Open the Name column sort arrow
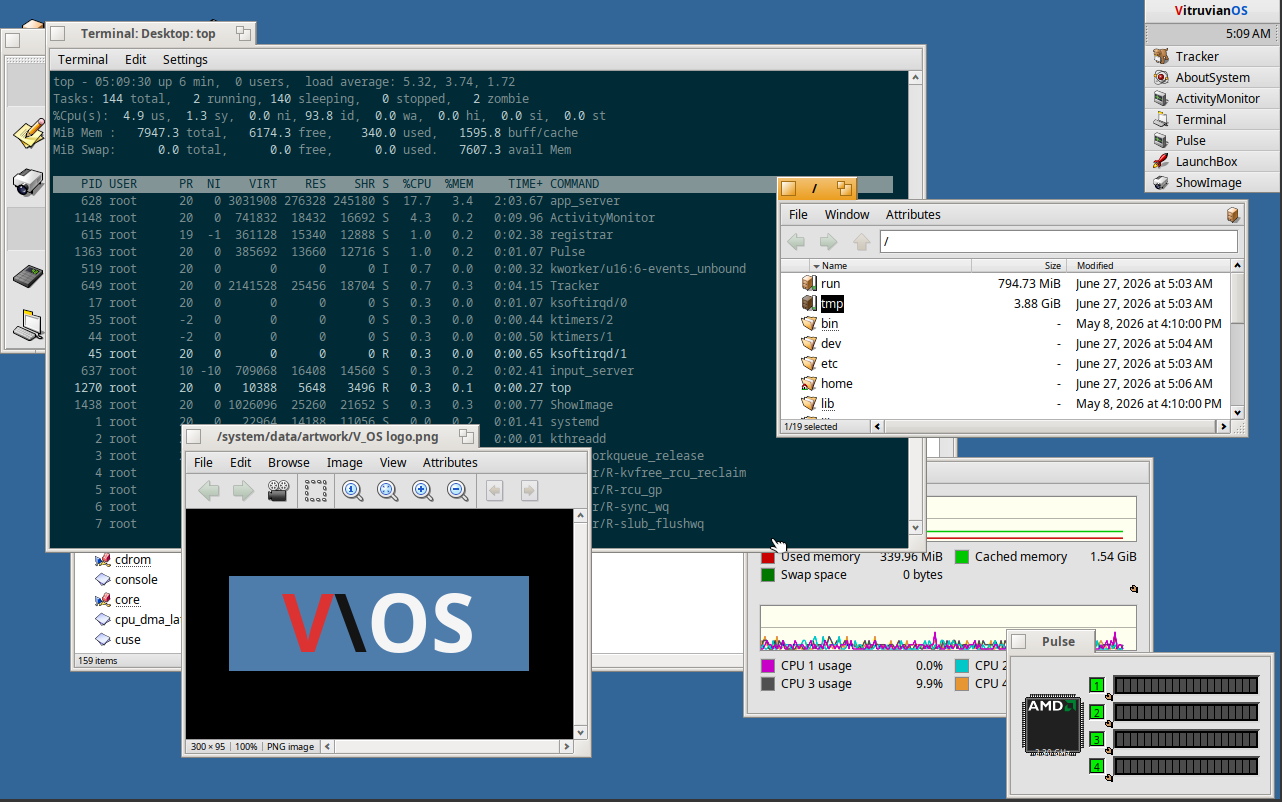The height and width of the screenshot is (802, 1282). point(816,266)
